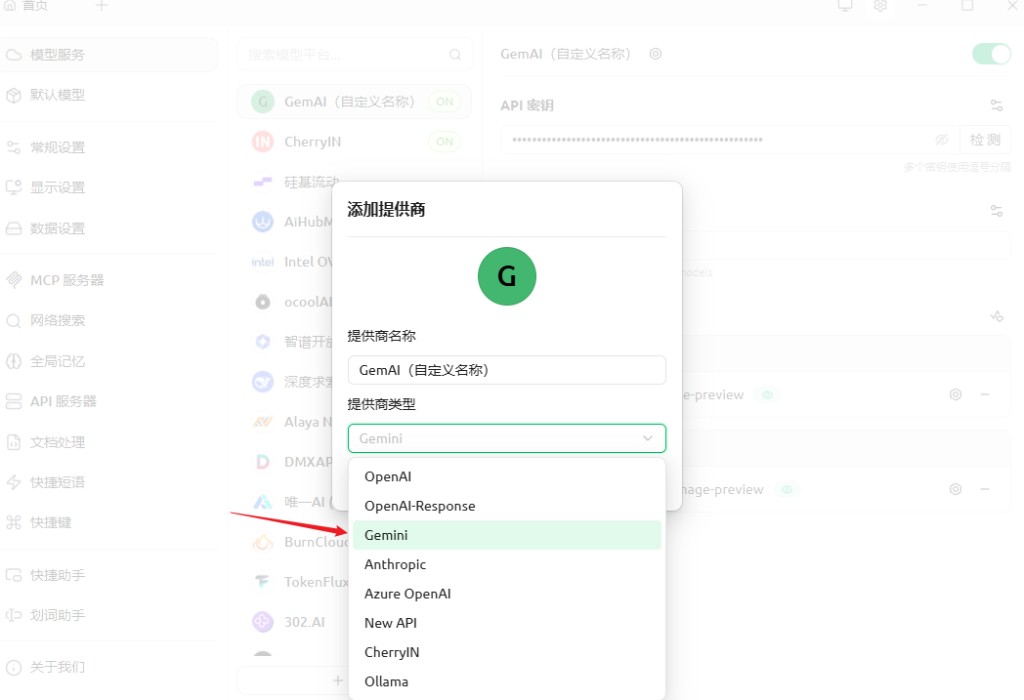
Task: Toggle the CherryIN ON switch
Action: click(444, 141)
